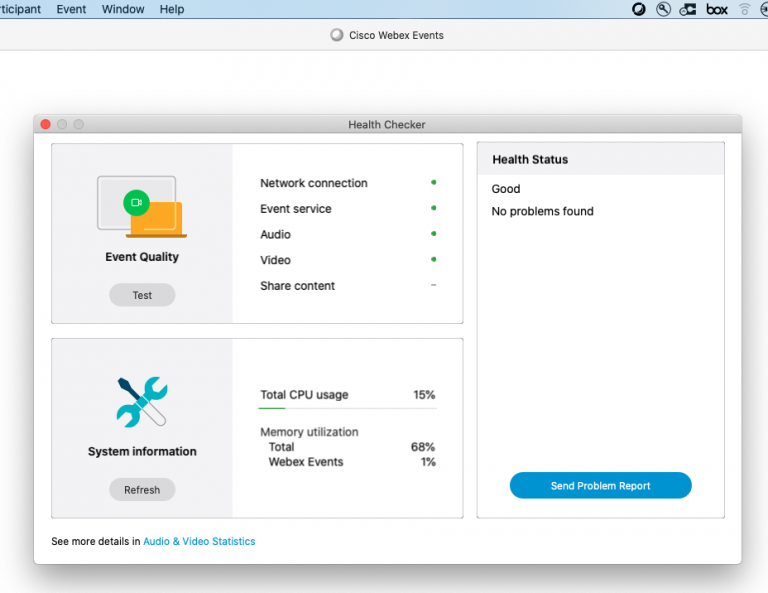Click the Box icon in menu bar
Viewport: 768px width, 593px height.
[x=717, y=9]
